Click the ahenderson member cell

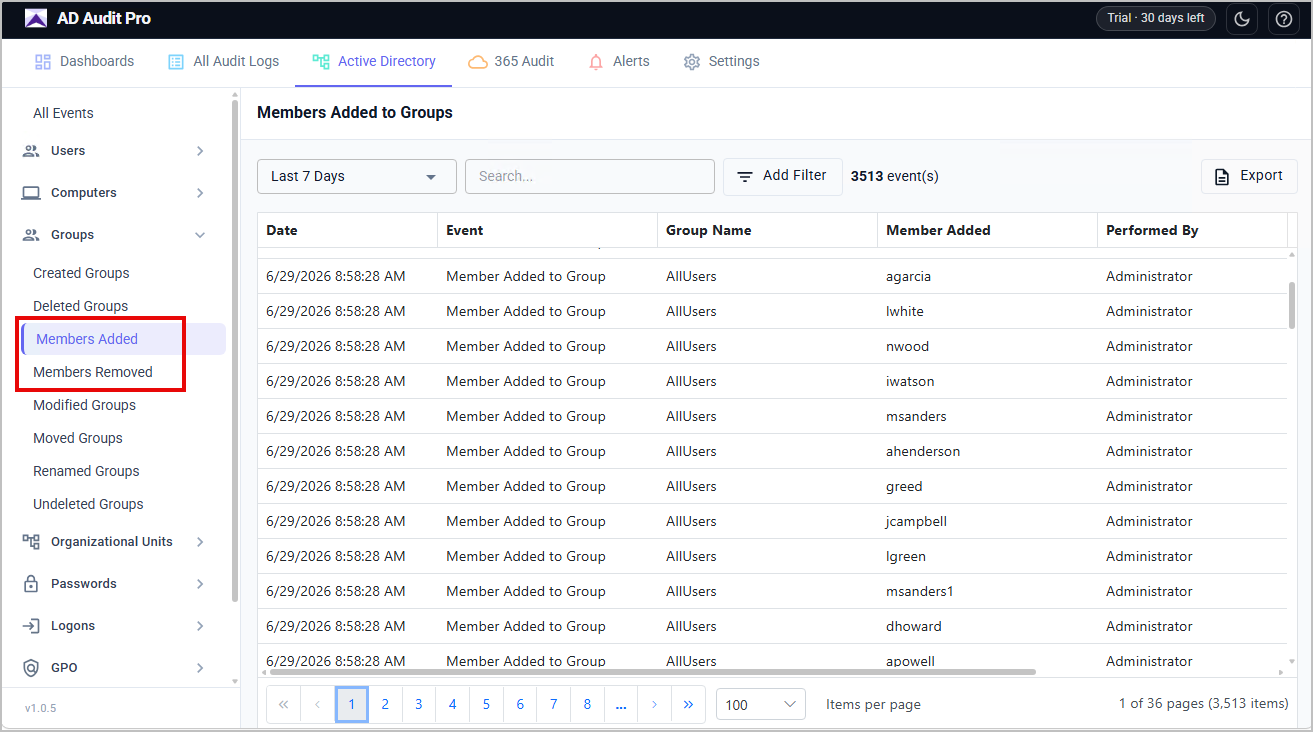click(x=987, y=451)
